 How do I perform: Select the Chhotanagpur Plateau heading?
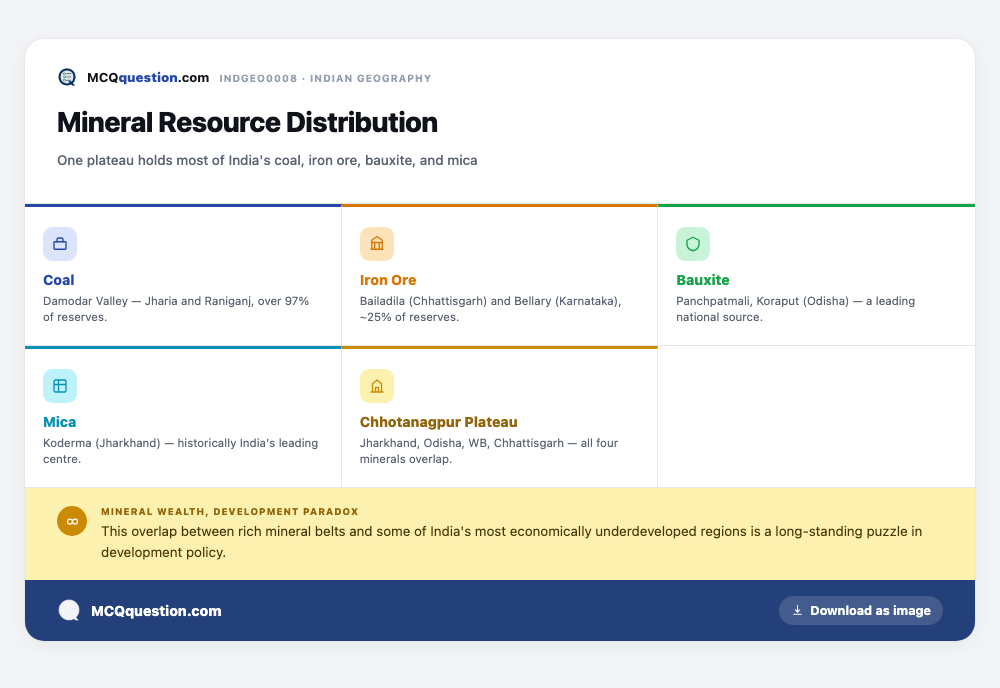[x=439, y=422]
